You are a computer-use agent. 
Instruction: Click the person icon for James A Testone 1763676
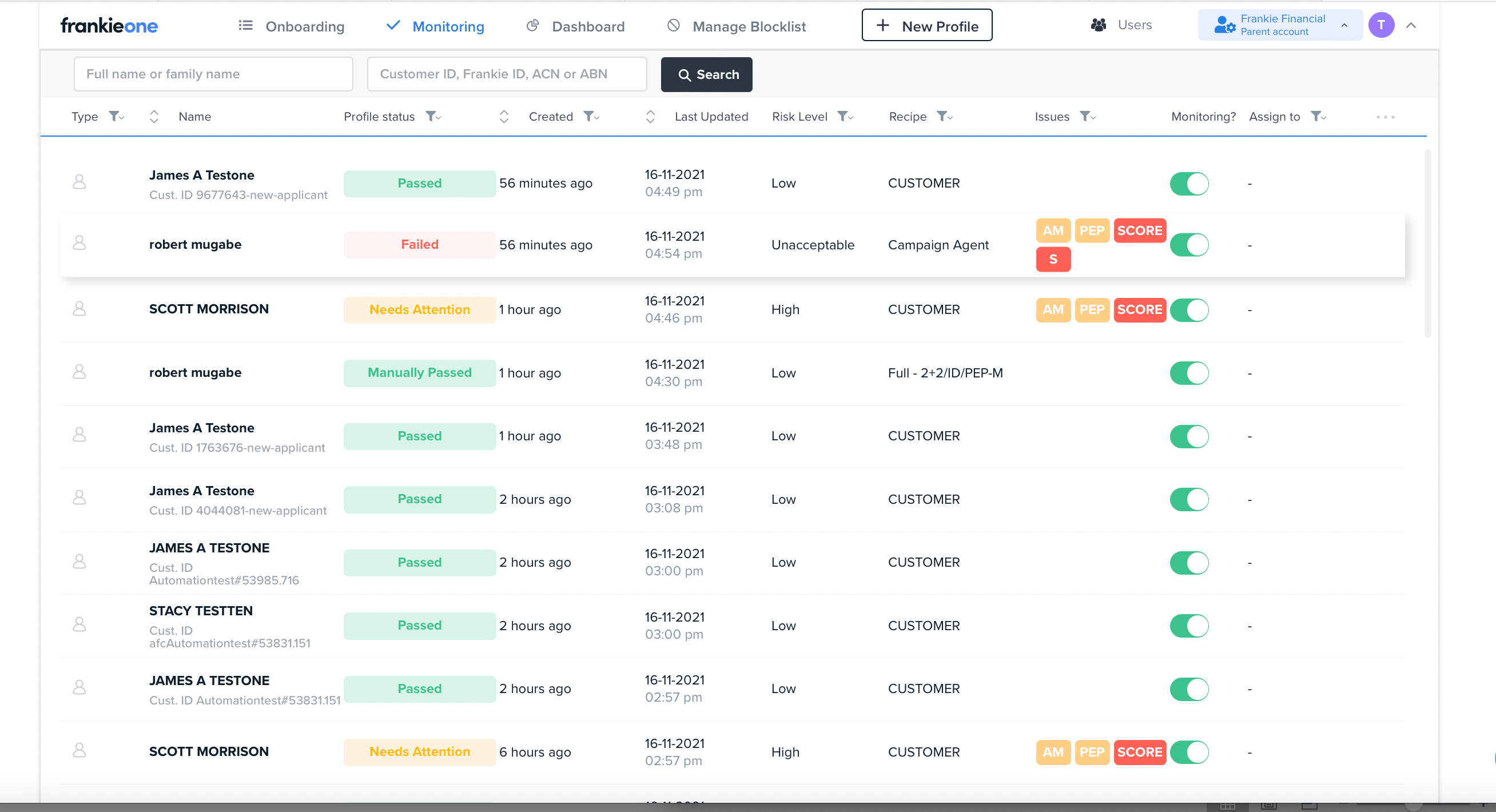(79, 435)
